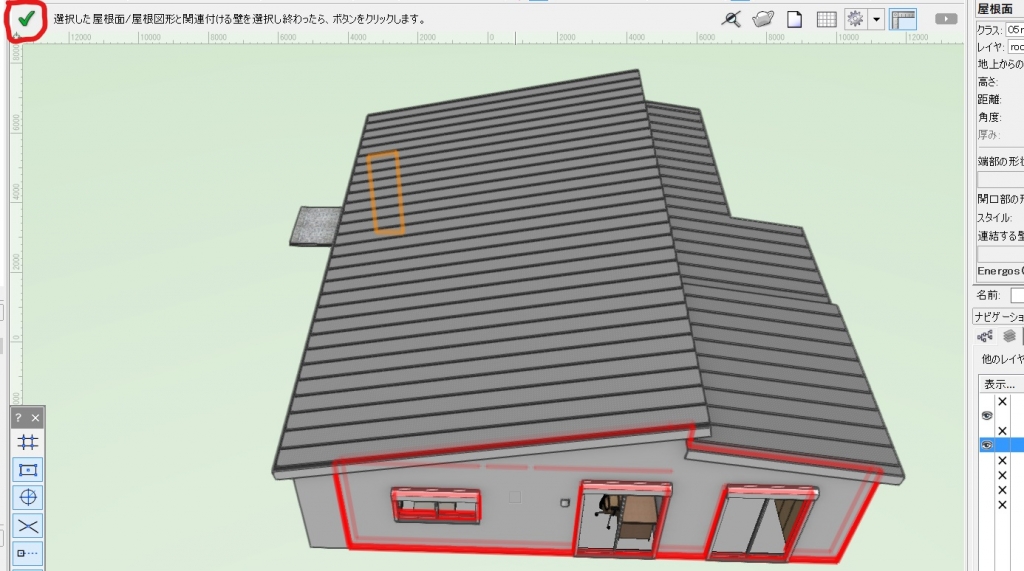This screenshot has height=571, width=1024.
Task: Click the green checkmark confirm button
Action: 26,19
